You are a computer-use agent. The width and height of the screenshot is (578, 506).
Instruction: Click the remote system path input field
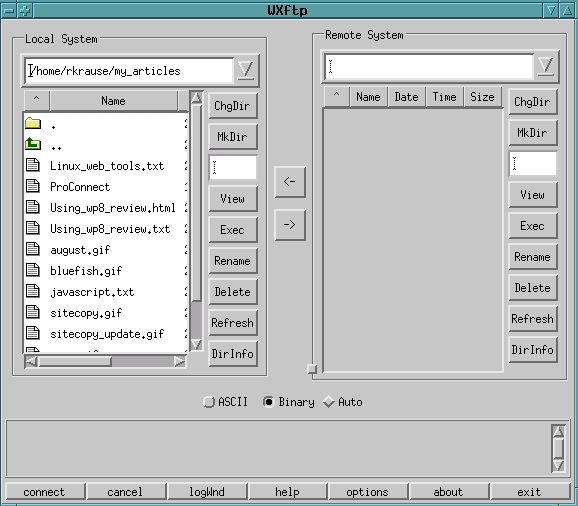pyautogui.click(x=429, y=66)
